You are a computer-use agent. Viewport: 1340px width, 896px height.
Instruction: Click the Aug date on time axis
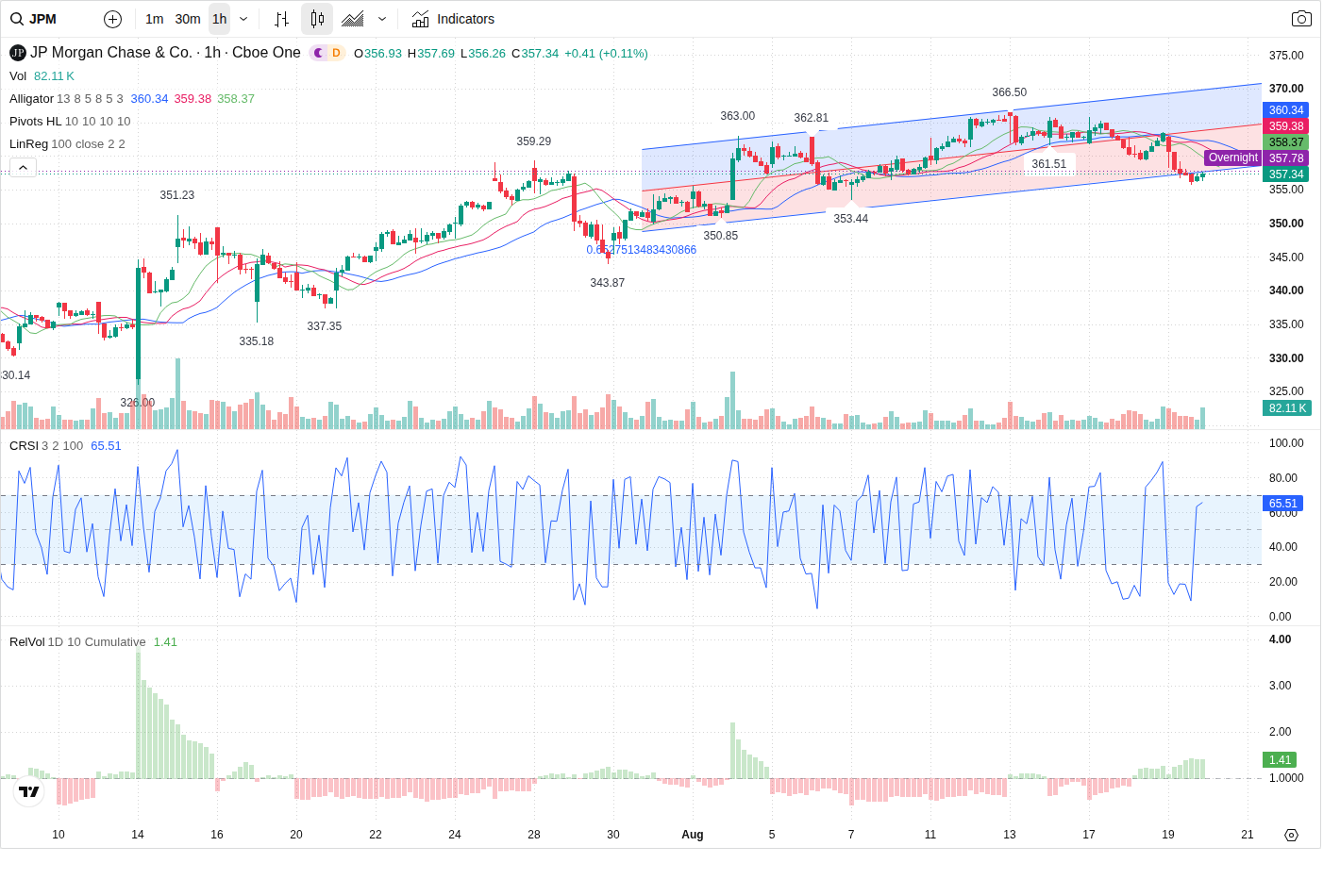click(693, 835)
